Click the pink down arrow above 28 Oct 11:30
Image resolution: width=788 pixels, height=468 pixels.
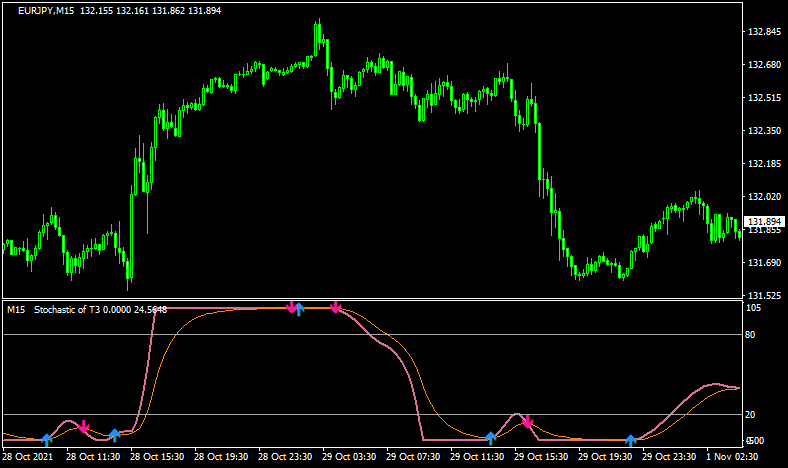[84, 427]
